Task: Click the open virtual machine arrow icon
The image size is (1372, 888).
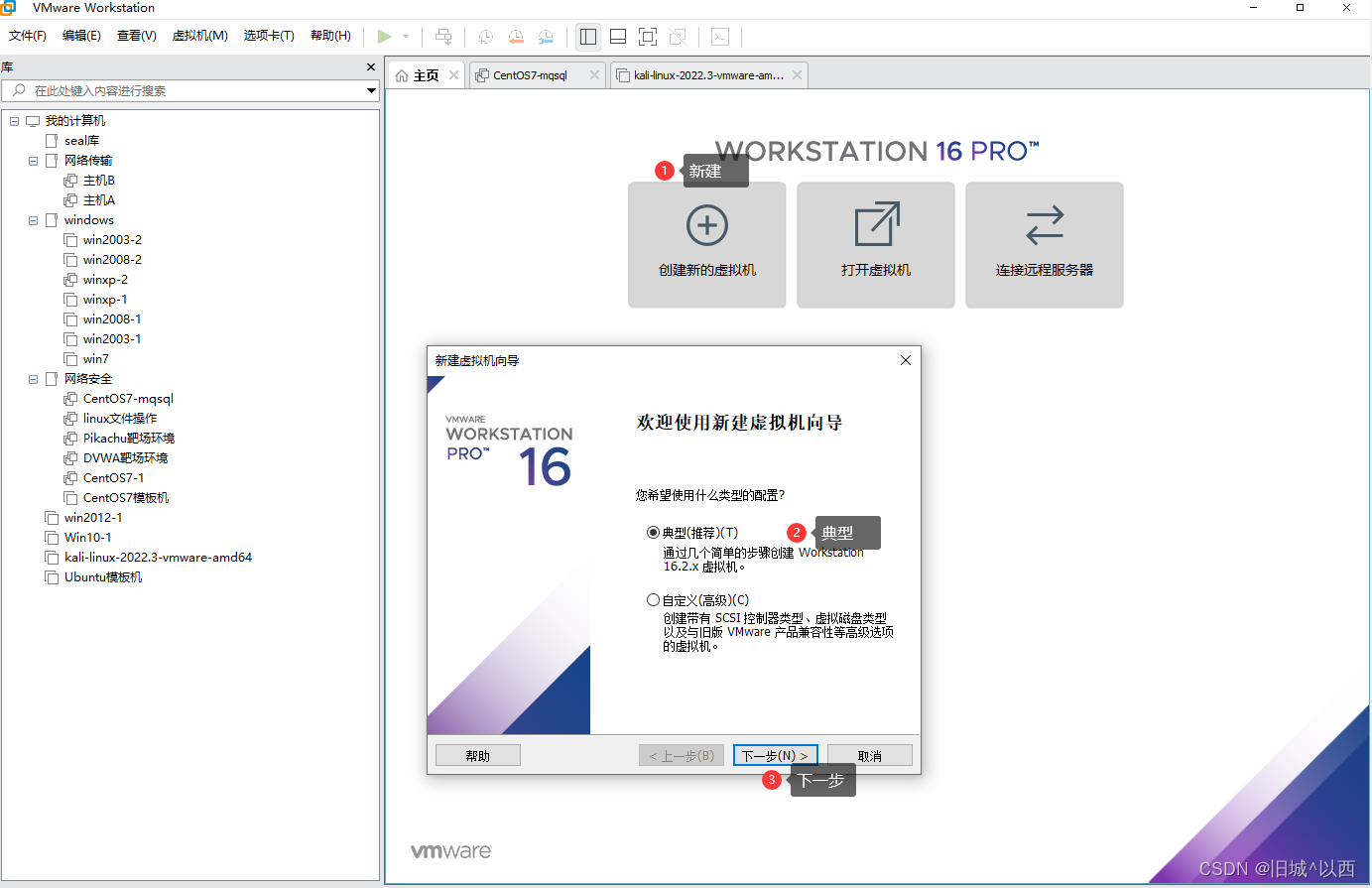Action: pyautogui.click(x=877, y=224)
